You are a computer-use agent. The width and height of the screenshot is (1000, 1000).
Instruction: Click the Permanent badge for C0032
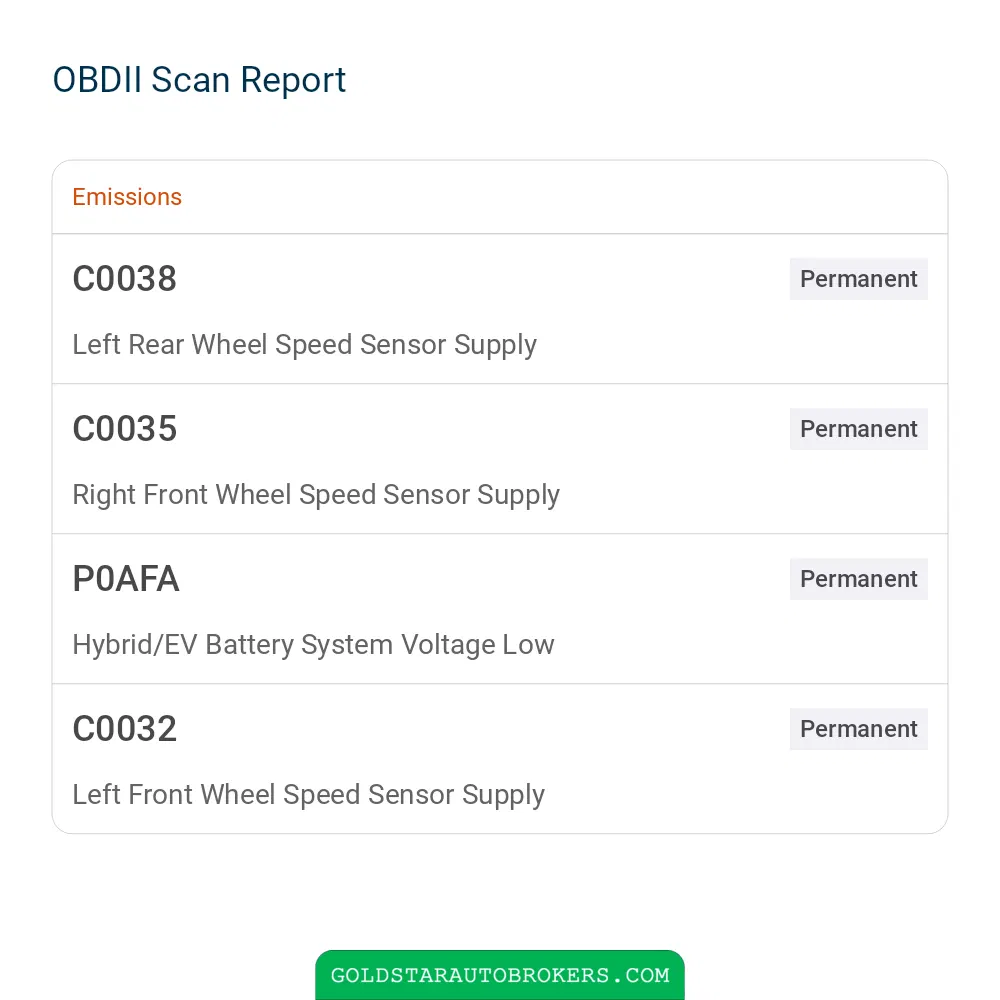[x=858, y=729]
